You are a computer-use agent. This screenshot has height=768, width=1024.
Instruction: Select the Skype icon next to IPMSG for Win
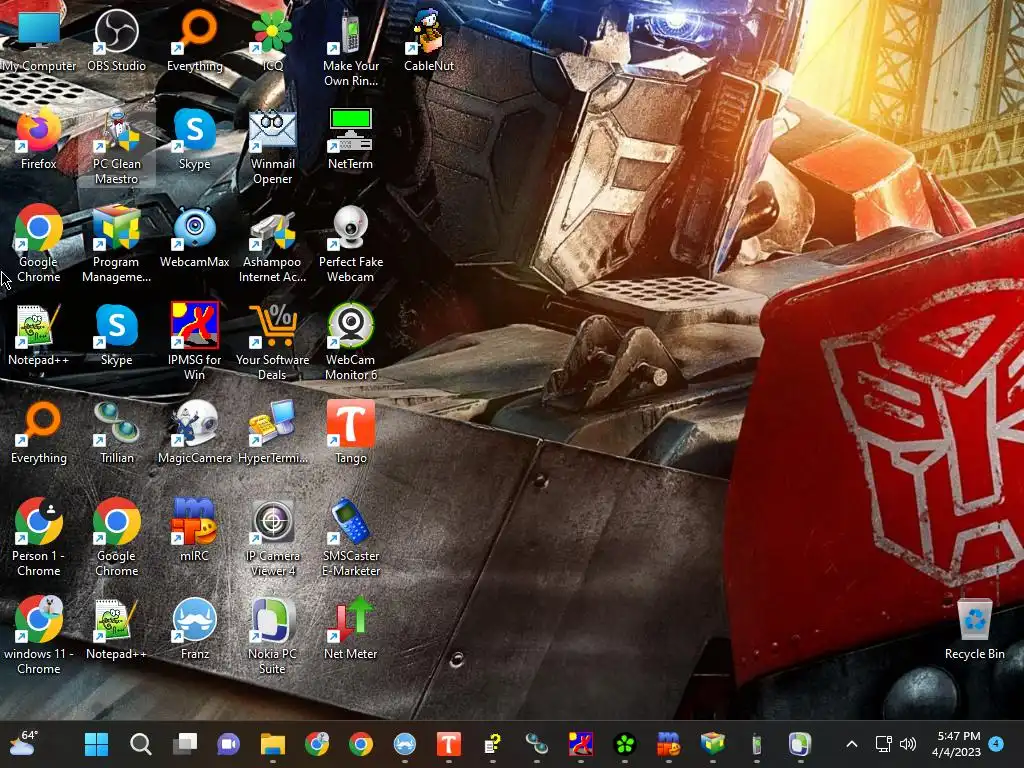pos(116,333)
